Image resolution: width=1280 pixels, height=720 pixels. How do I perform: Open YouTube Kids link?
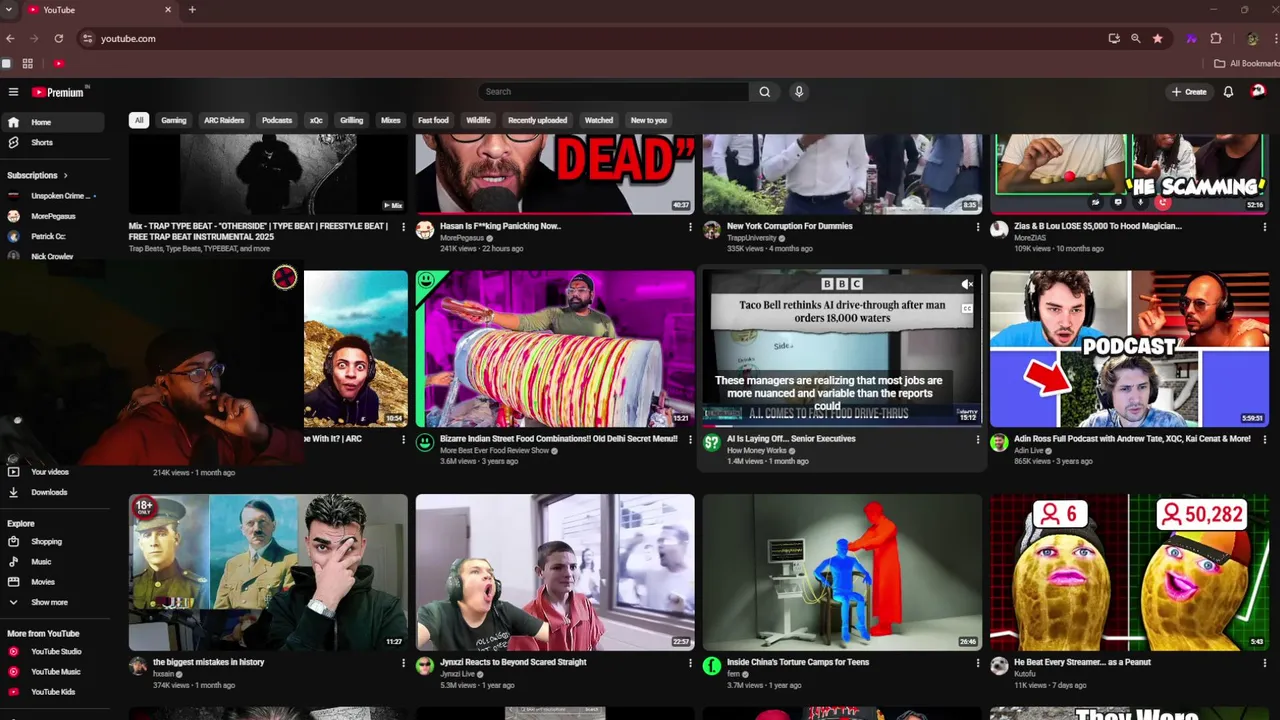(52, 691)
